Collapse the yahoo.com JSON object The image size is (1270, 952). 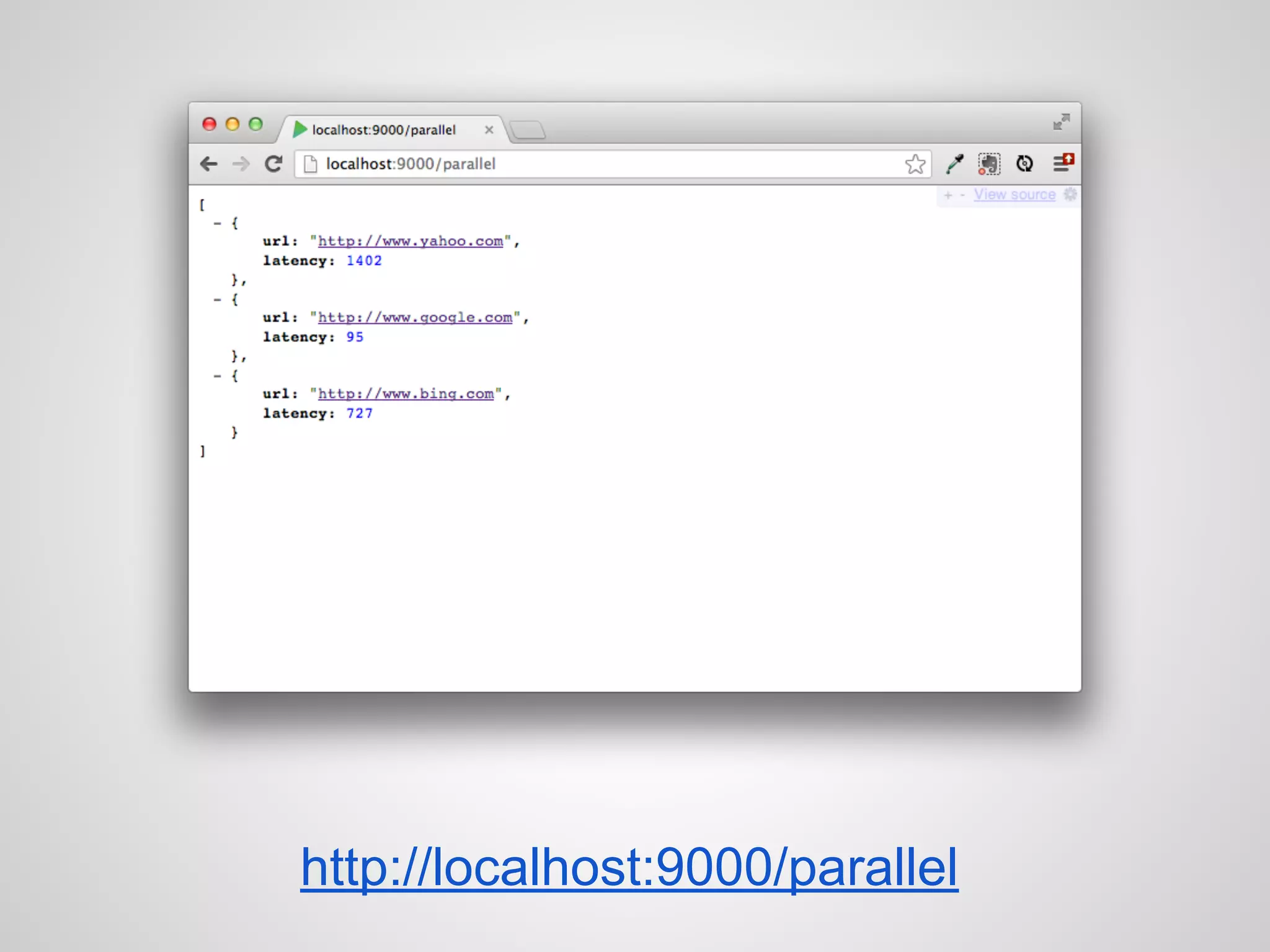coord(217,223)
